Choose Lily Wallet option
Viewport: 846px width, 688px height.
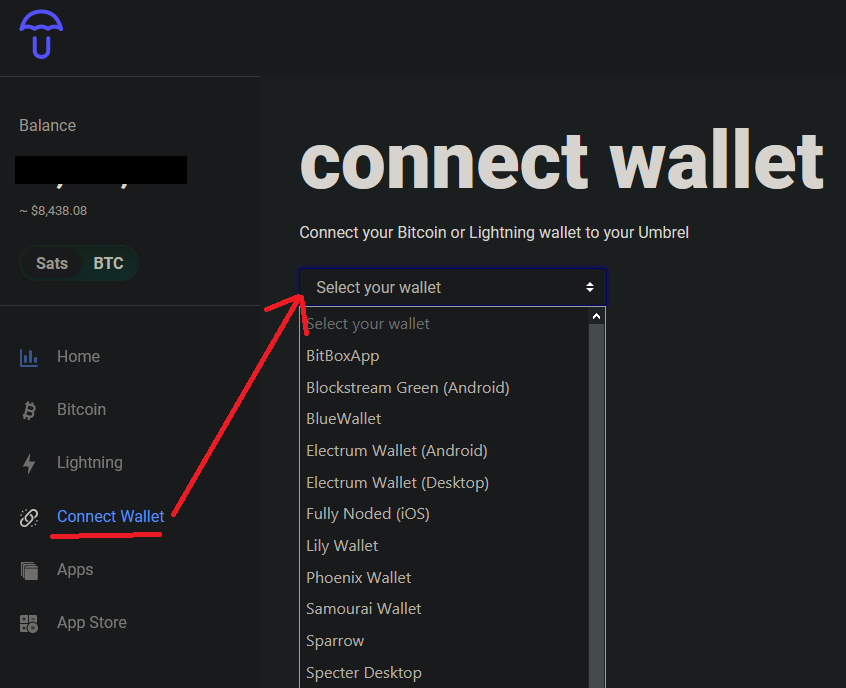tap(444, 546)
